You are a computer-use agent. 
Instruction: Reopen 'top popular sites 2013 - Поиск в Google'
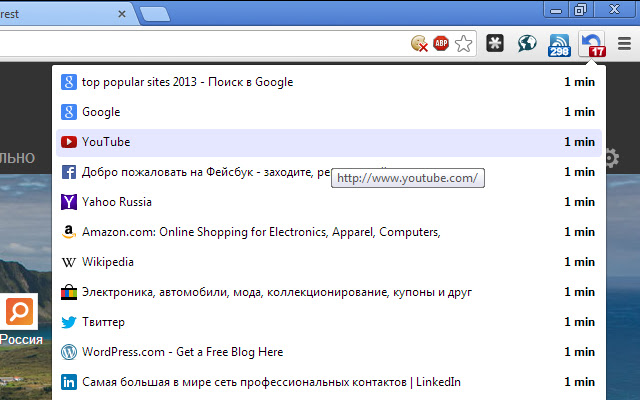click(x=329, y=82)
